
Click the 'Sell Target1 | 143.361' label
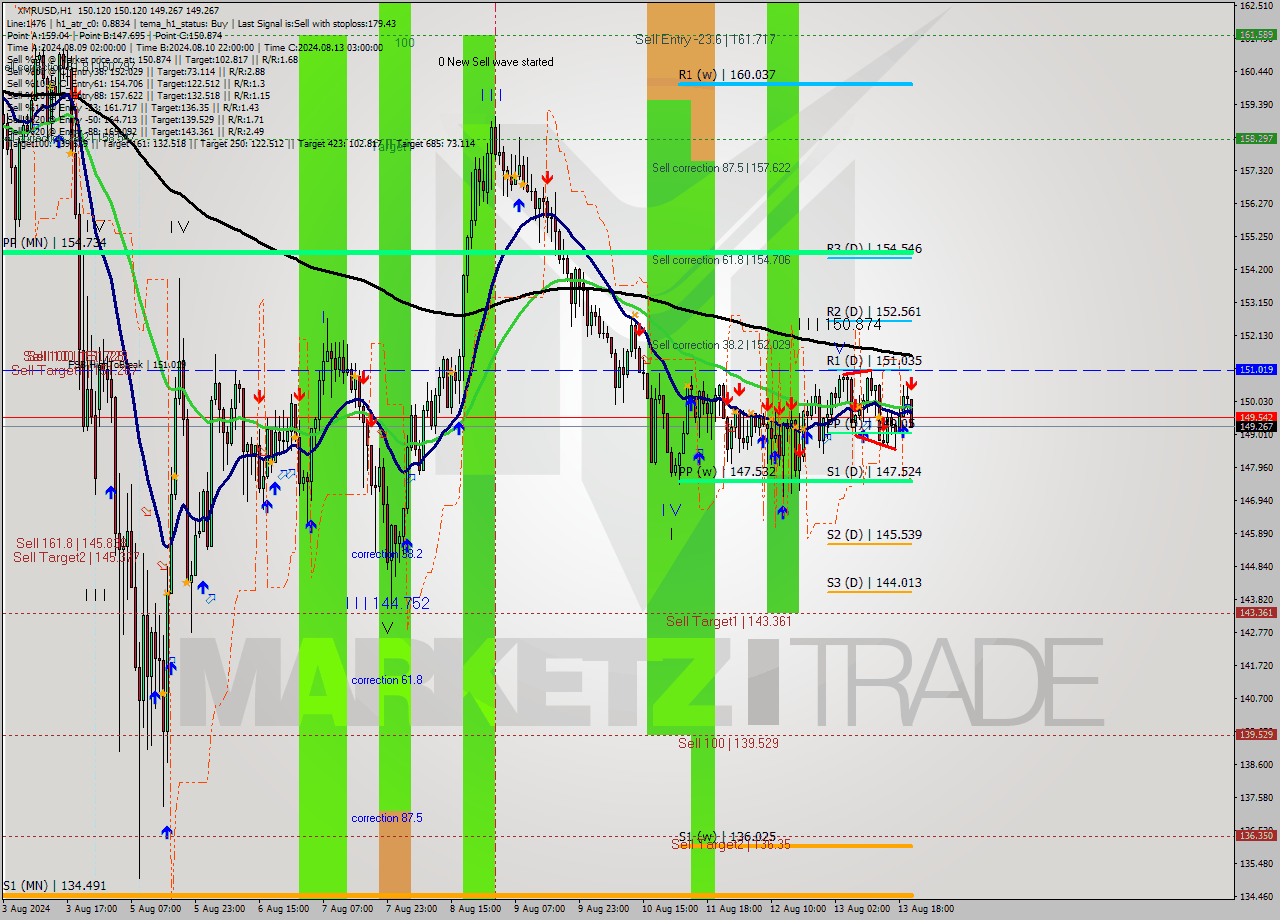point(729,622)
